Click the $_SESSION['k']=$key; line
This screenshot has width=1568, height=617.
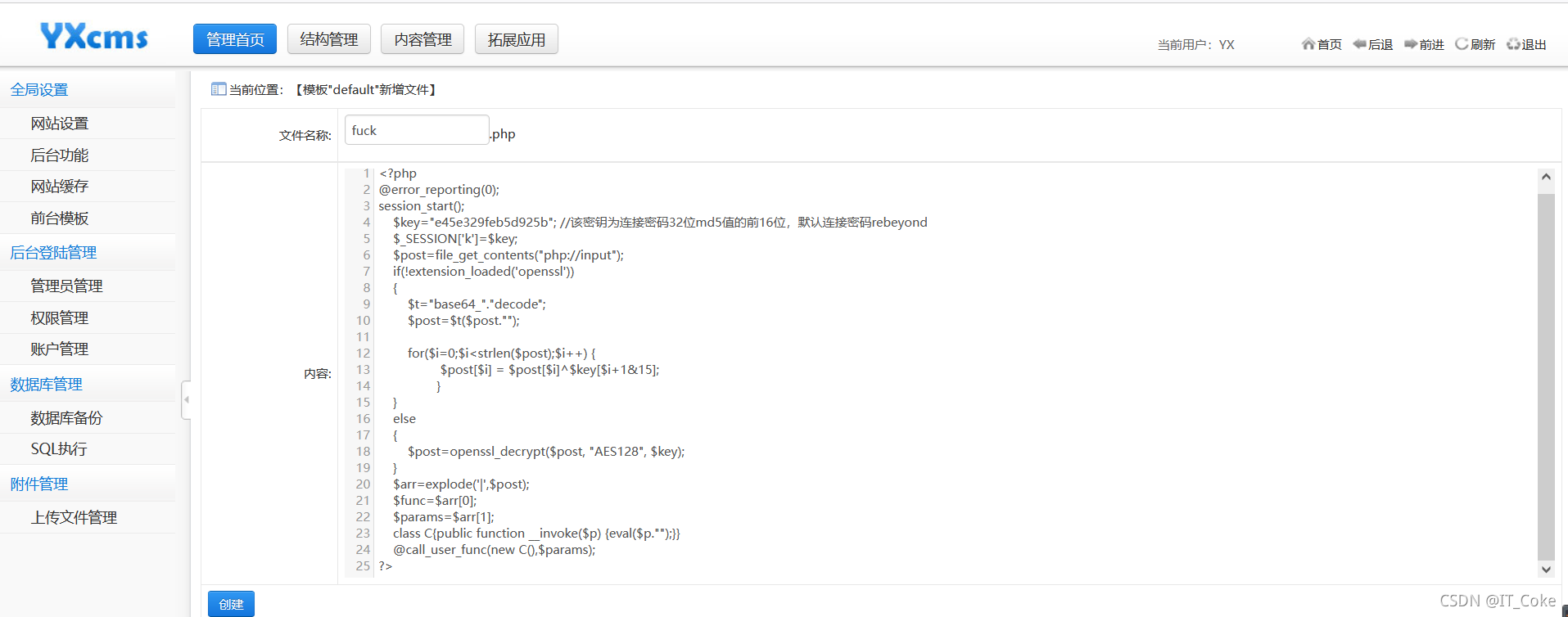[x=455, y=239]
